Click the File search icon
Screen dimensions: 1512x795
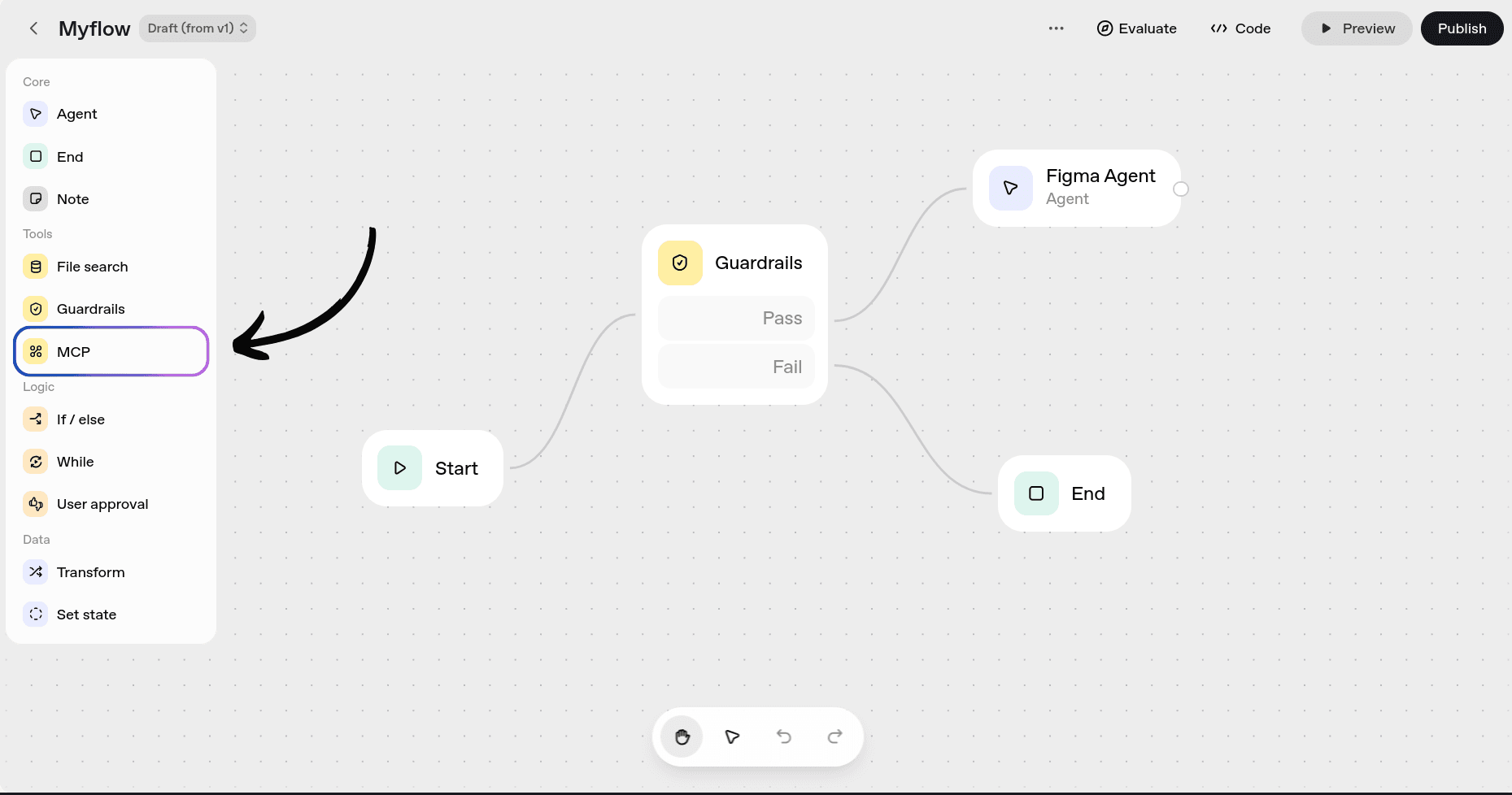(x=36, y=267)
